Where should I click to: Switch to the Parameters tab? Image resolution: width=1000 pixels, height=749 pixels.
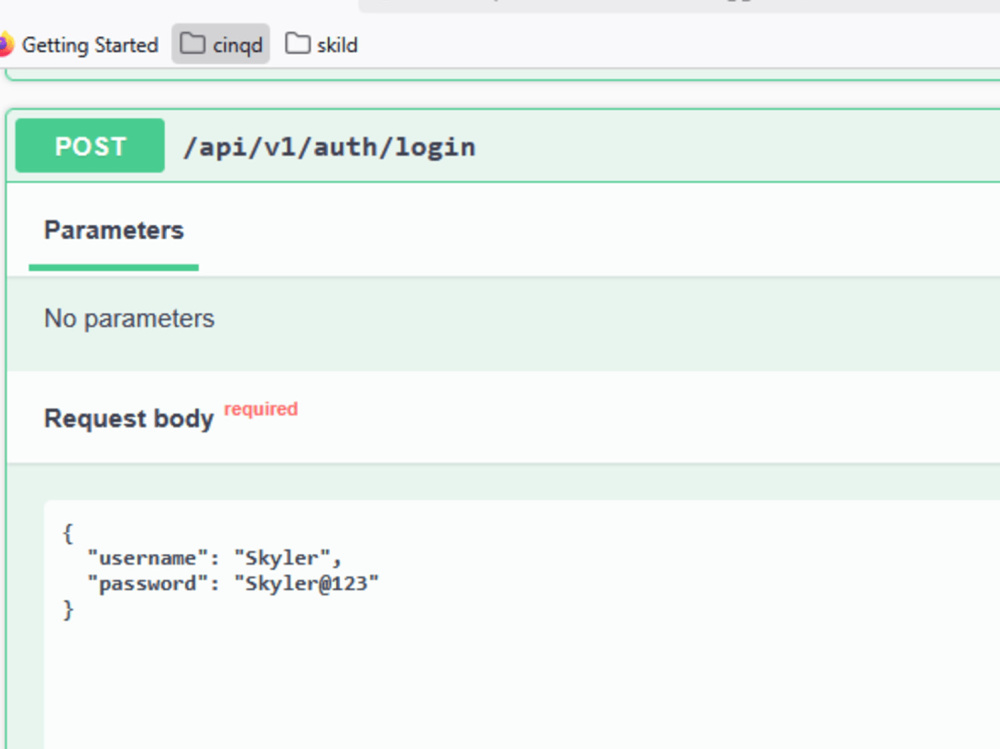click(x=114, y=230)
